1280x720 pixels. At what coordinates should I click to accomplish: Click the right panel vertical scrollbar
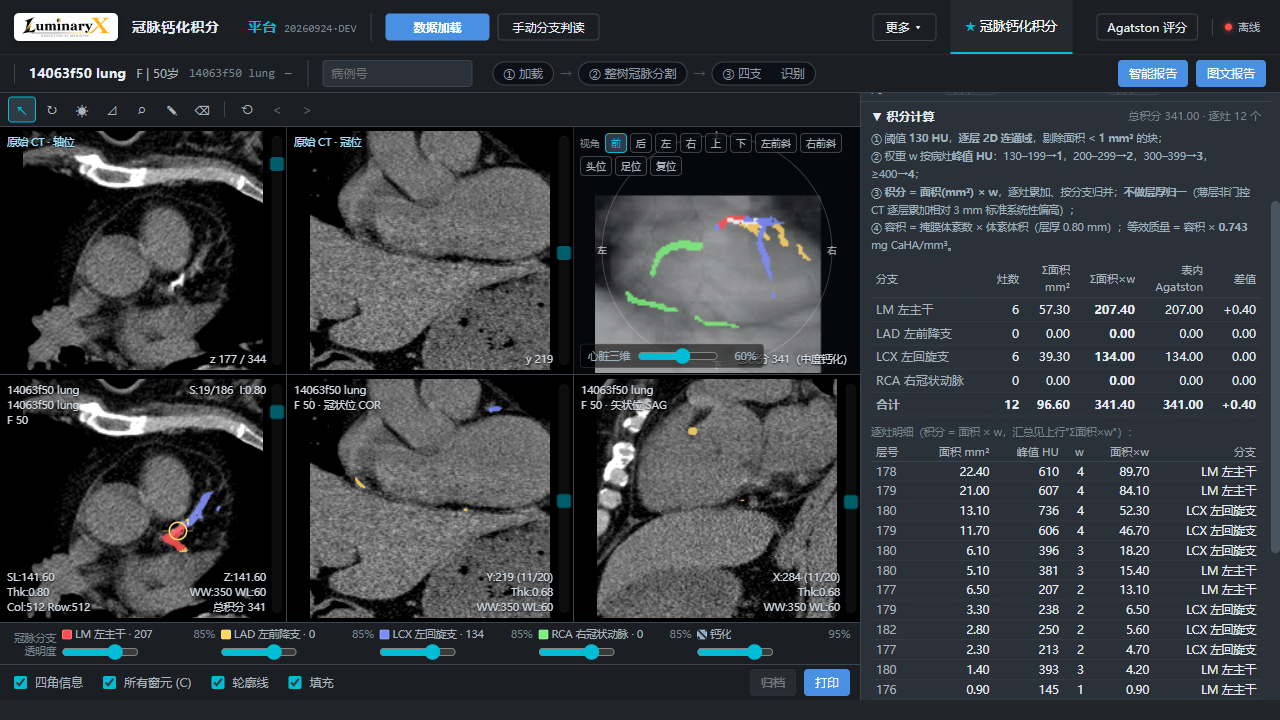pyautogui.click(x=1274, y=375)
